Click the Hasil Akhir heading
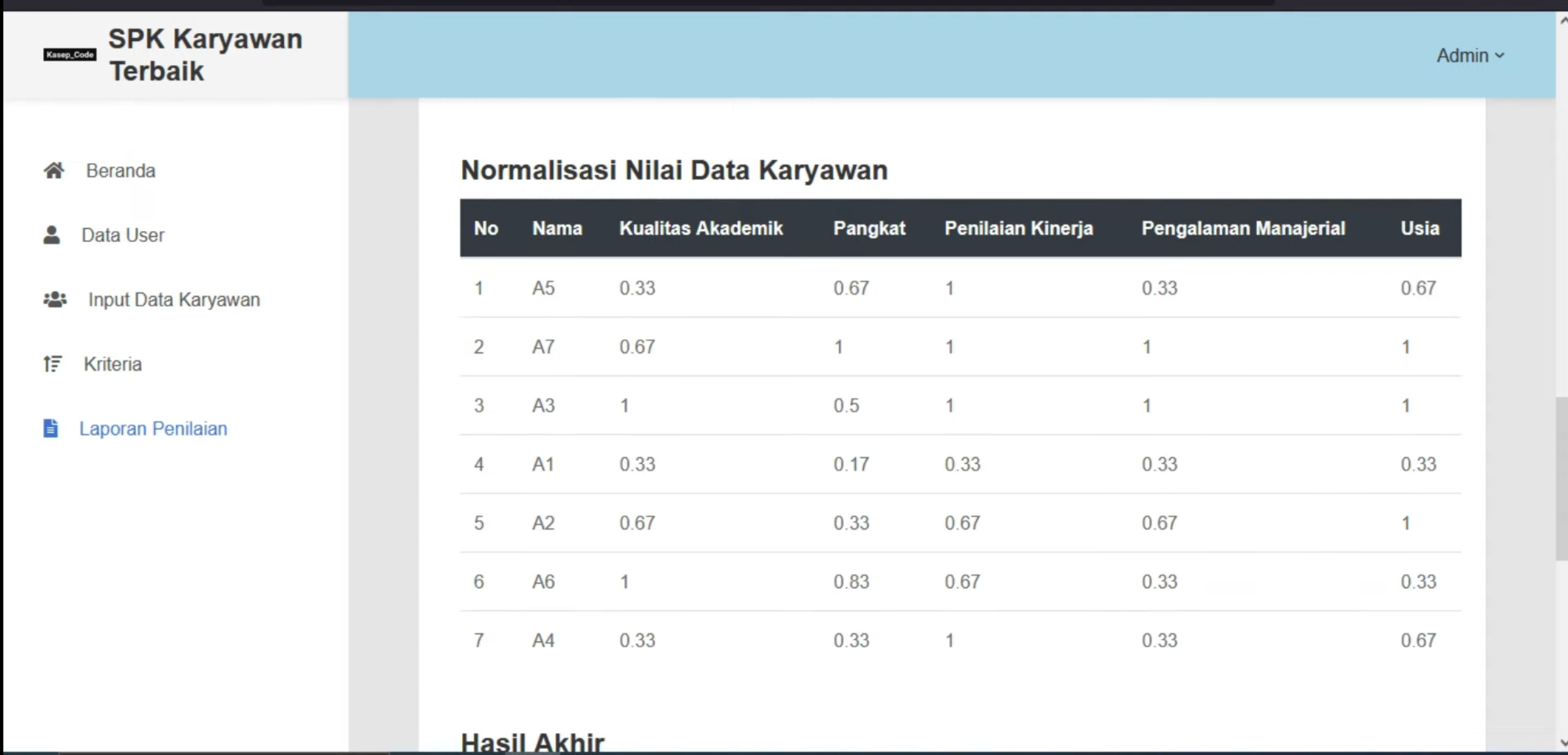The image size is (1568, 755). pyautogui.click(x=532, y=742)
